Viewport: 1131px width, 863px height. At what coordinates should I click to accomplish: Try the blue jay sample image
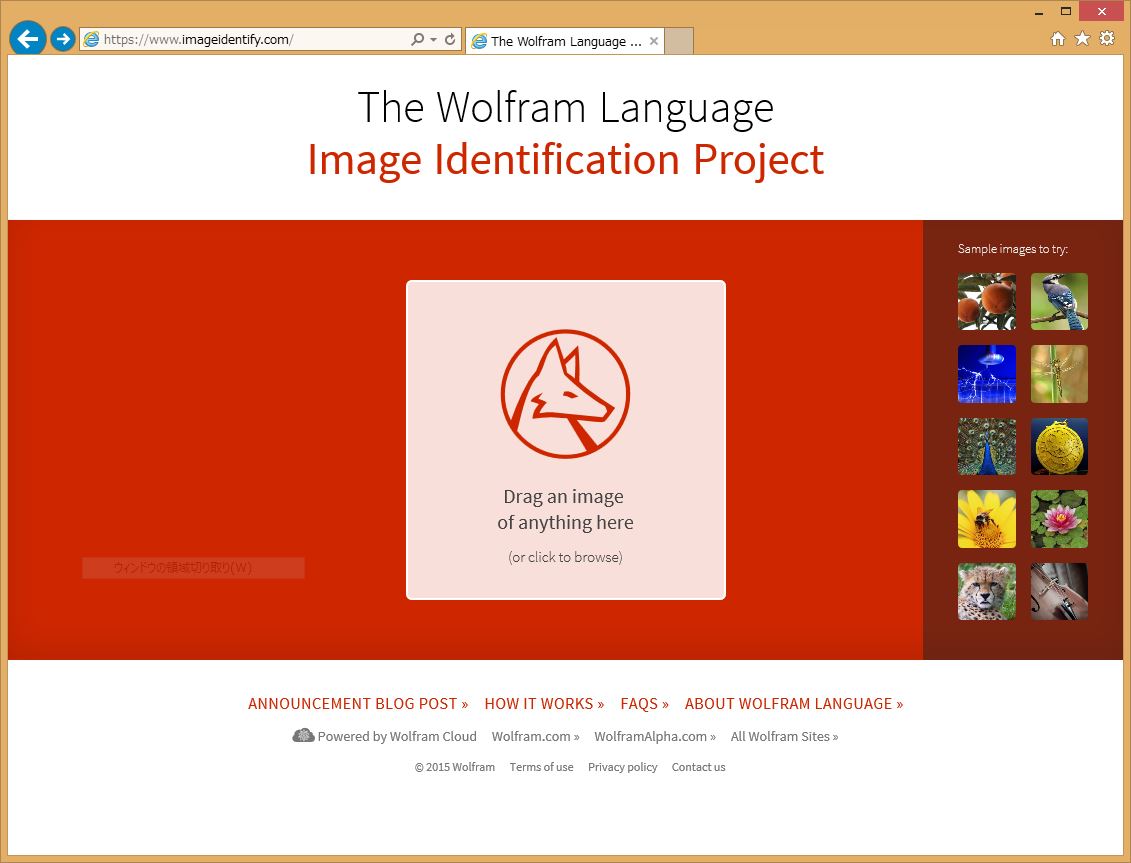point(1059,302)
